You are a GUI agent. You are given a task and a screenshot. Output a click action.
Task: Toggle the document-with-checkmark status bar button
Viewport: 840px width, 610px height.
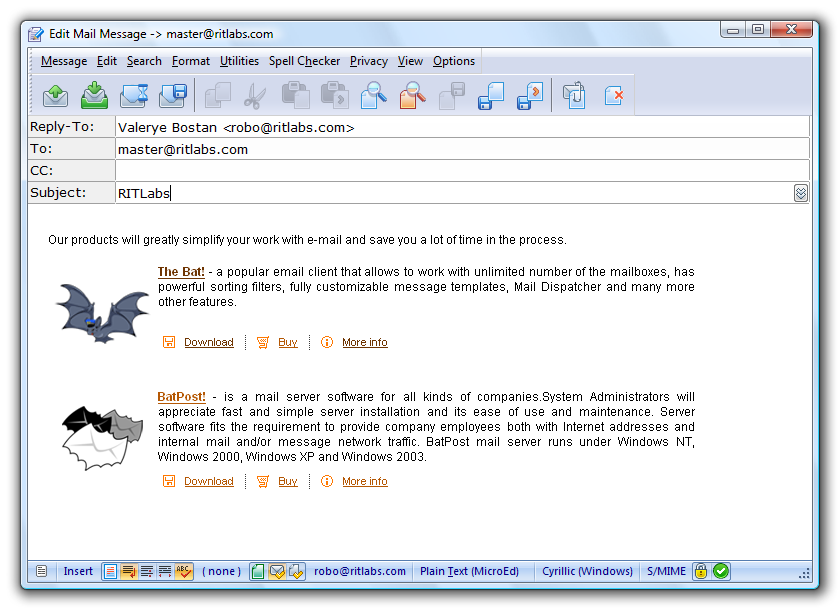point(296,571)
